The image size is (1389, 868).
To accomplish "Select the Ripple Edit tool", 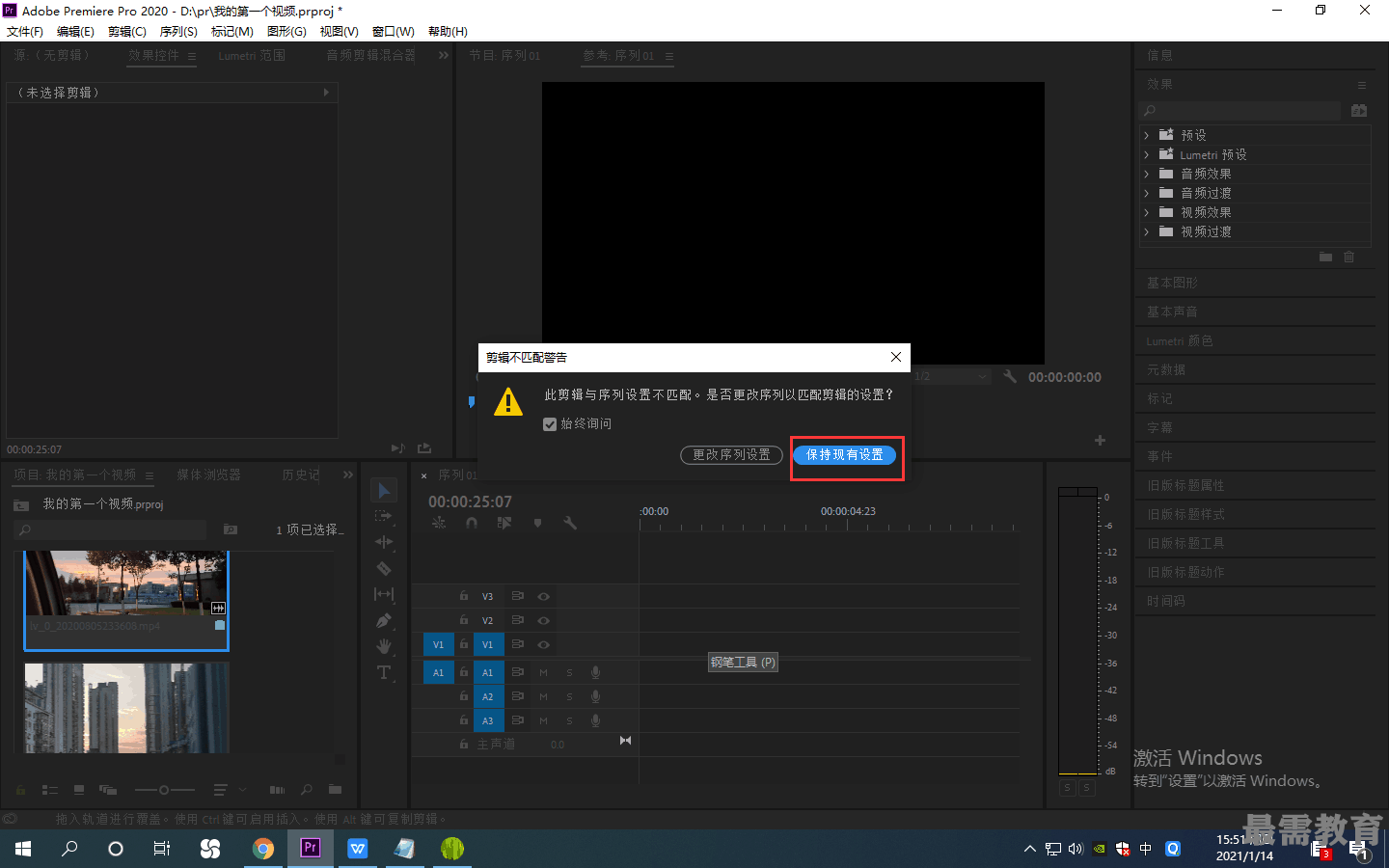I will tap(384, 542).
